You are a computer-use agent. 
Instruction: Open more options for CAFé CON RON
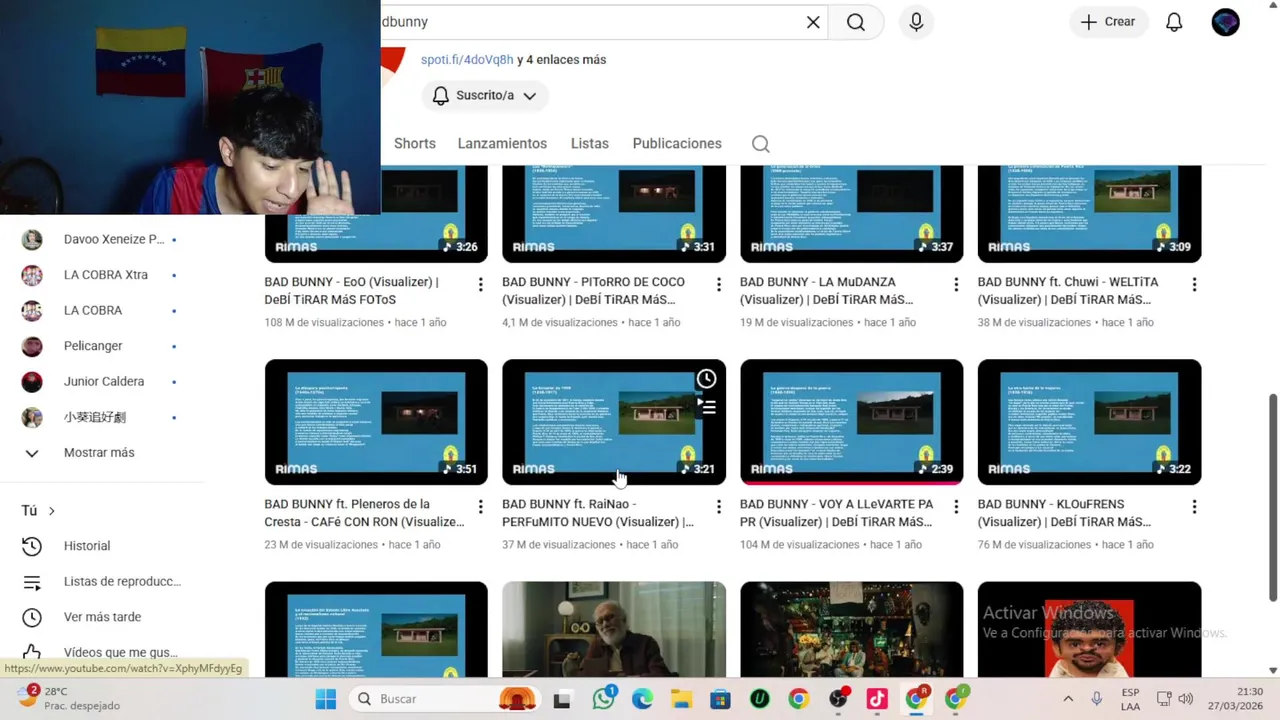tap(480, 507)
